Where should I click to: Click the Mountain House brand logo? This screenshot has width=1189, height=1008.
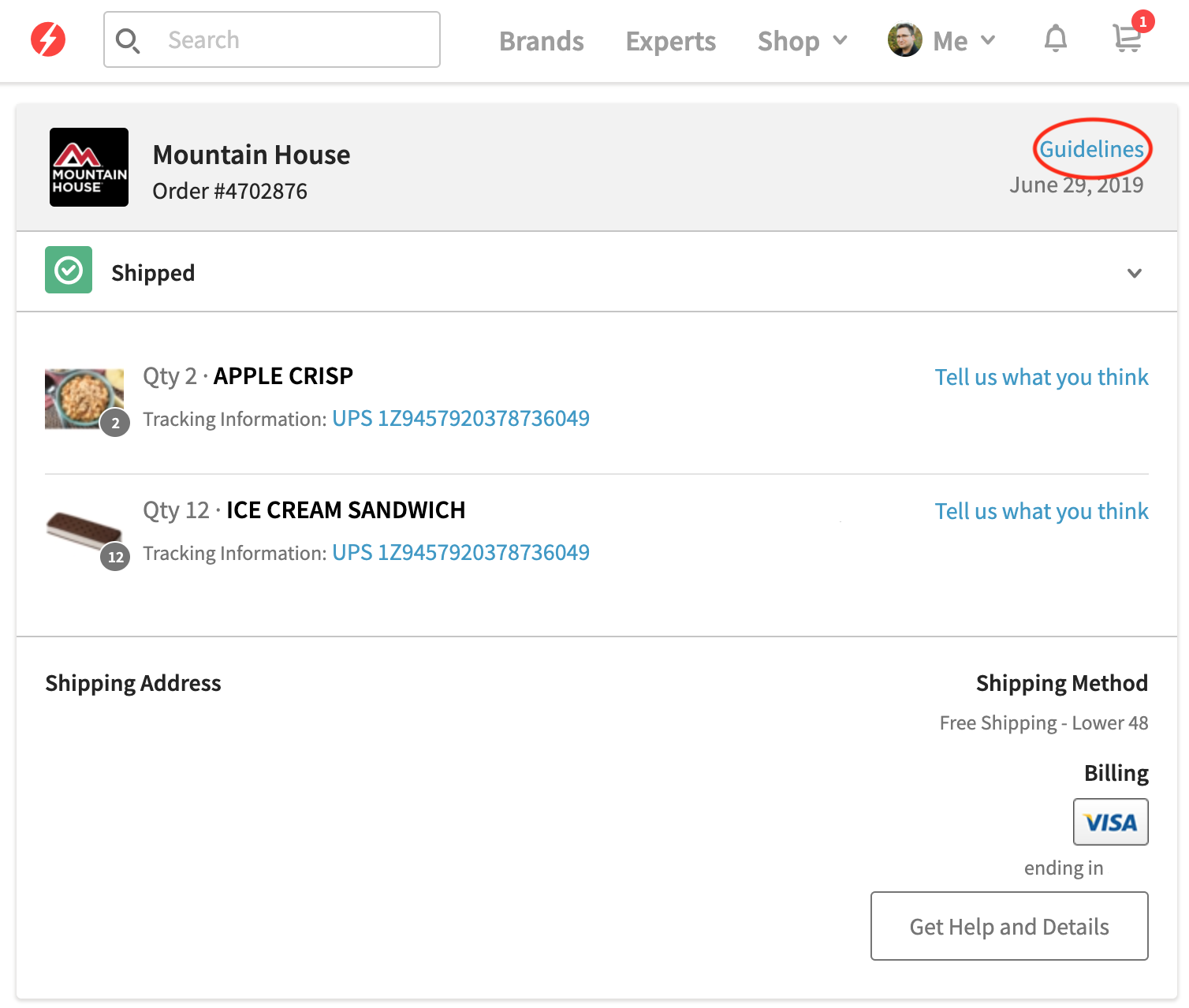(89, 167)
